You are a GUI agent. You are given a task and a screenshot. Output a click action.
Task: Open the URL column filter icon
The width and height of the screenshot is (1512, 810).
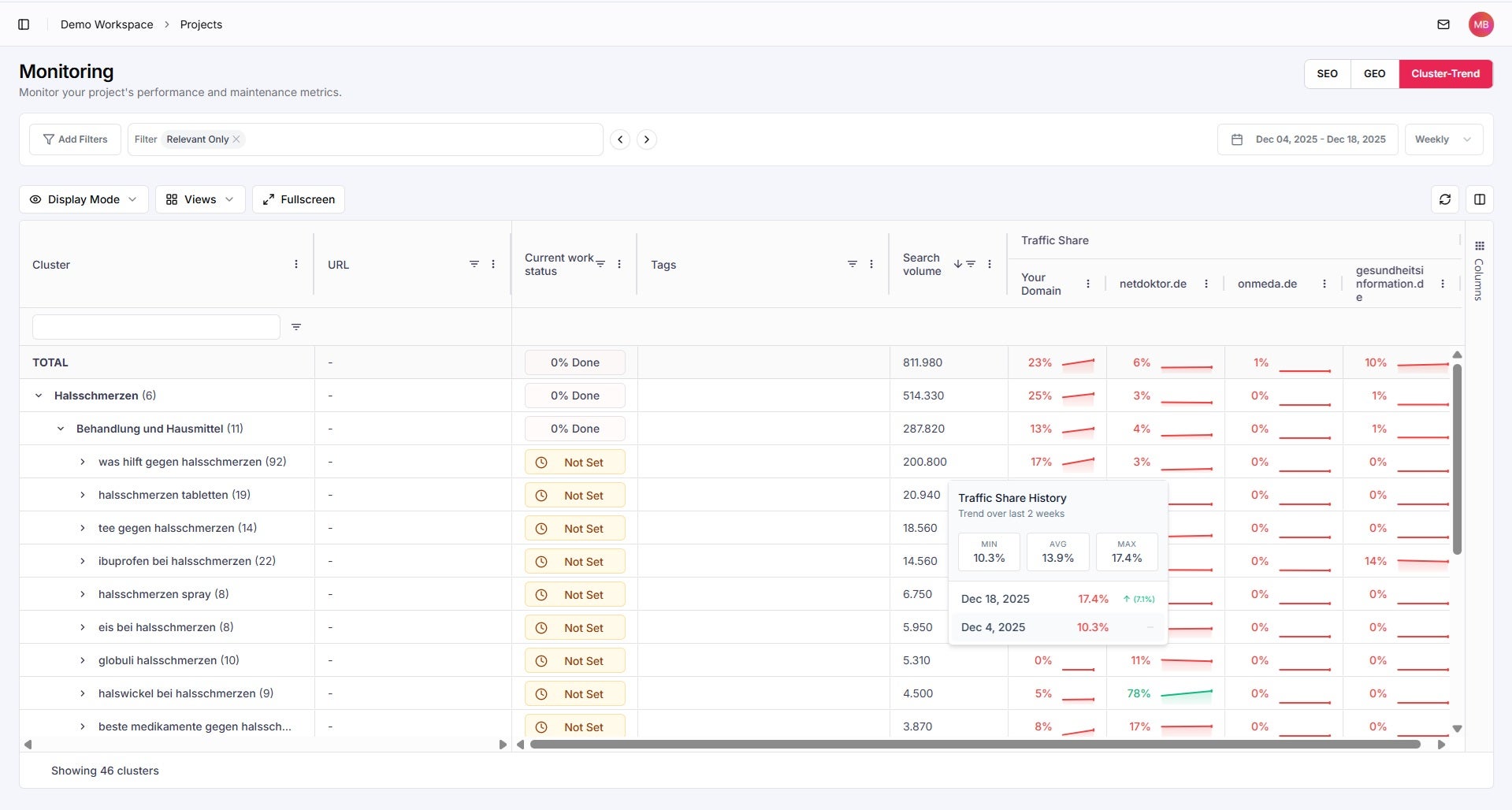[474, 264]
